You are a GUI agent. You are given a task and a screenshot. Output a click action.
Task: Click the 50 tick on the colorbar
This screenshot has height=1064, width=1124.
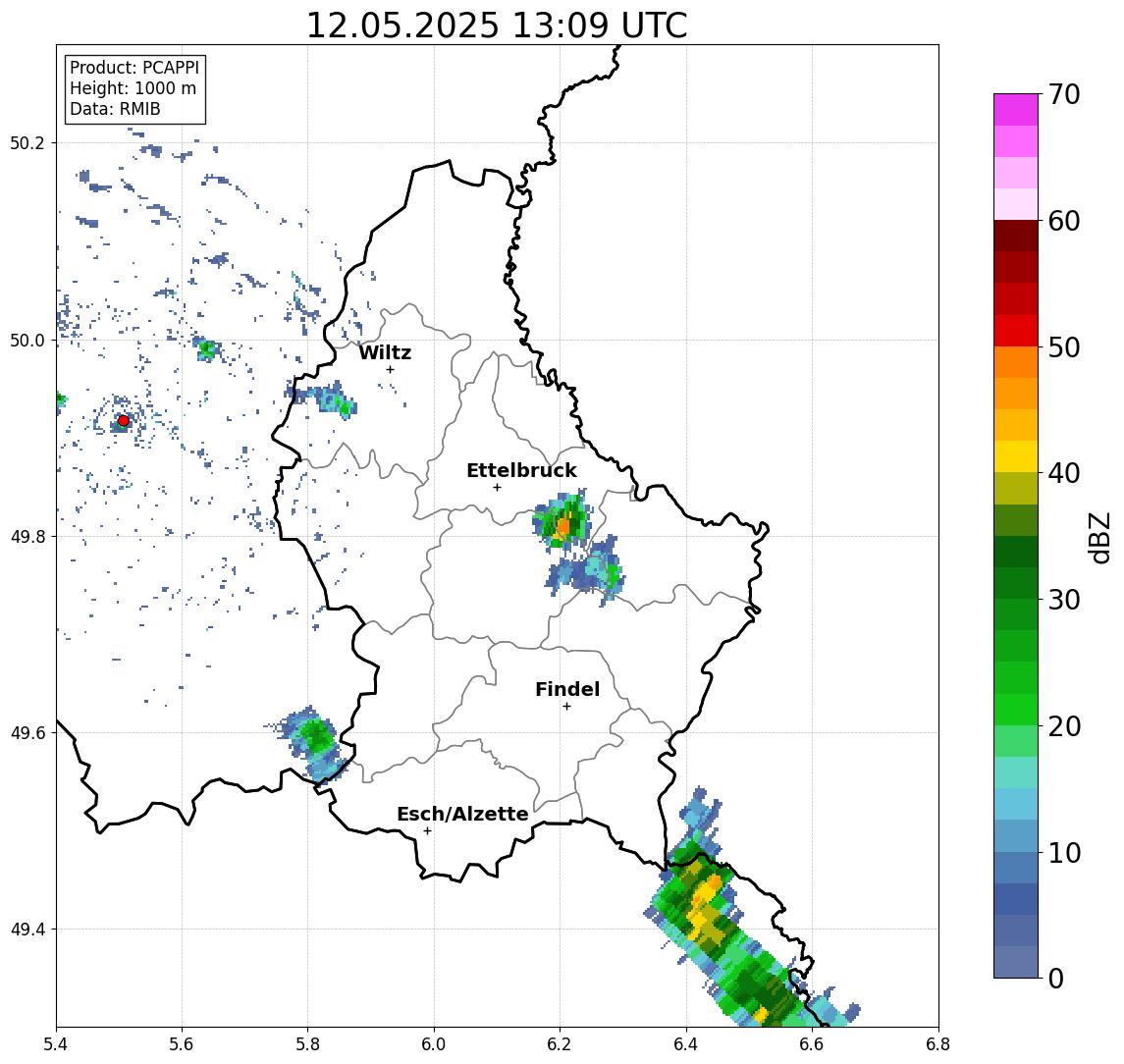click(x=1064, y=347)
